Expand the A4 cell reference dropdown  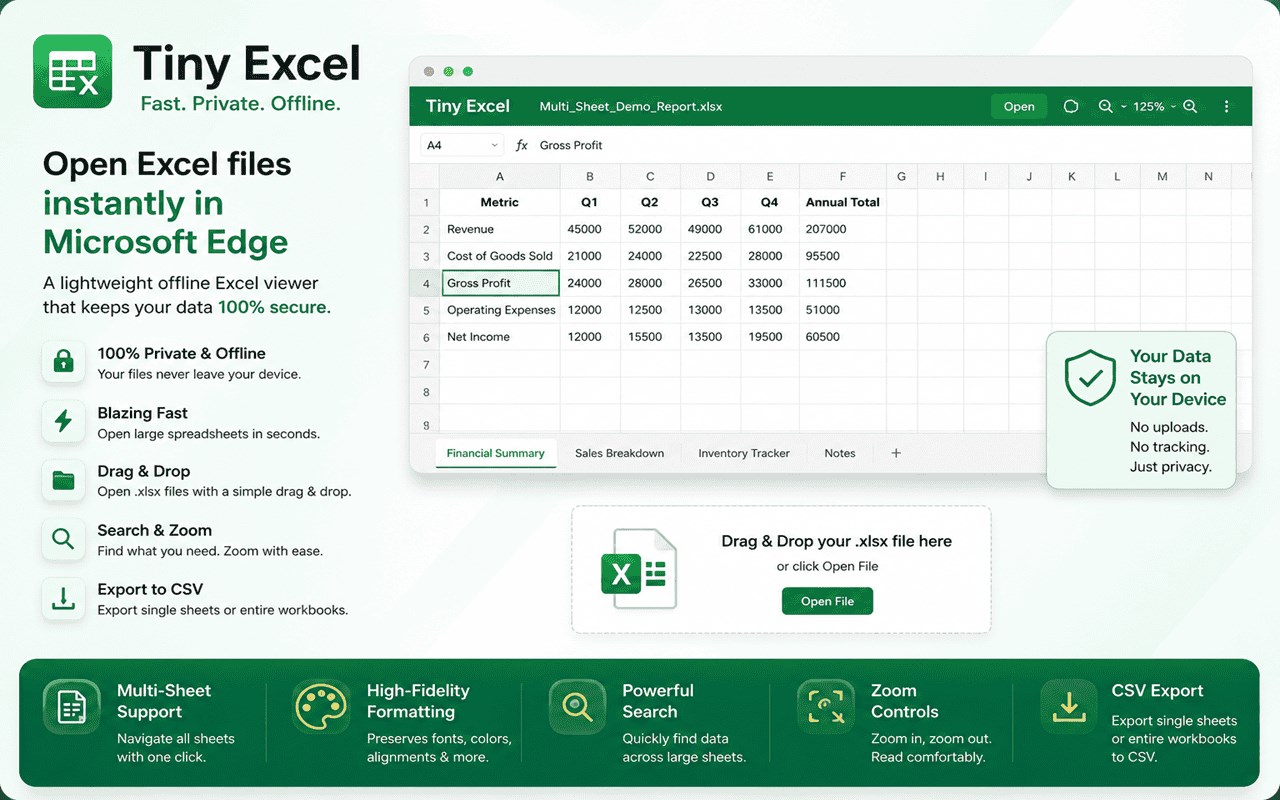coord(494,145)
